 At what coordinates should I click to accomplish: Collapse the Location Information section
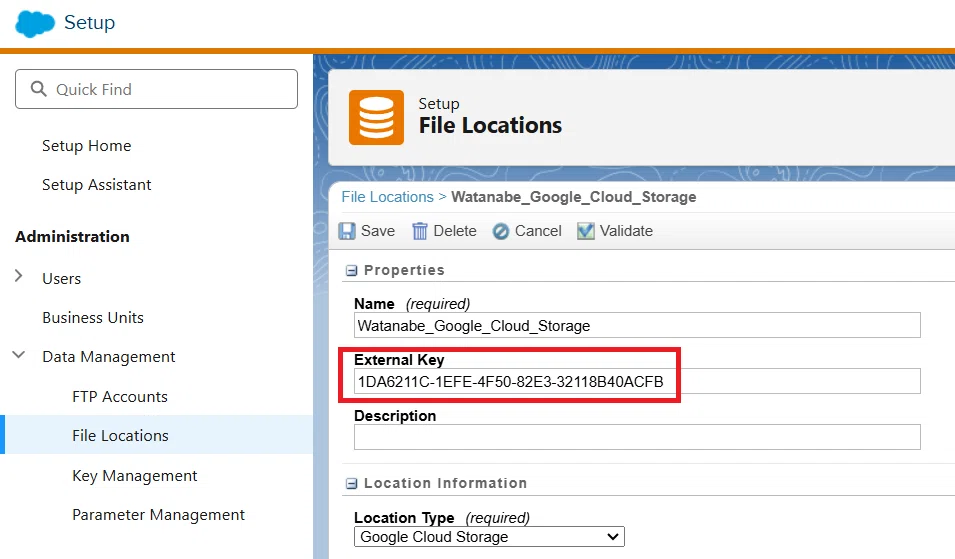(351, 483)
